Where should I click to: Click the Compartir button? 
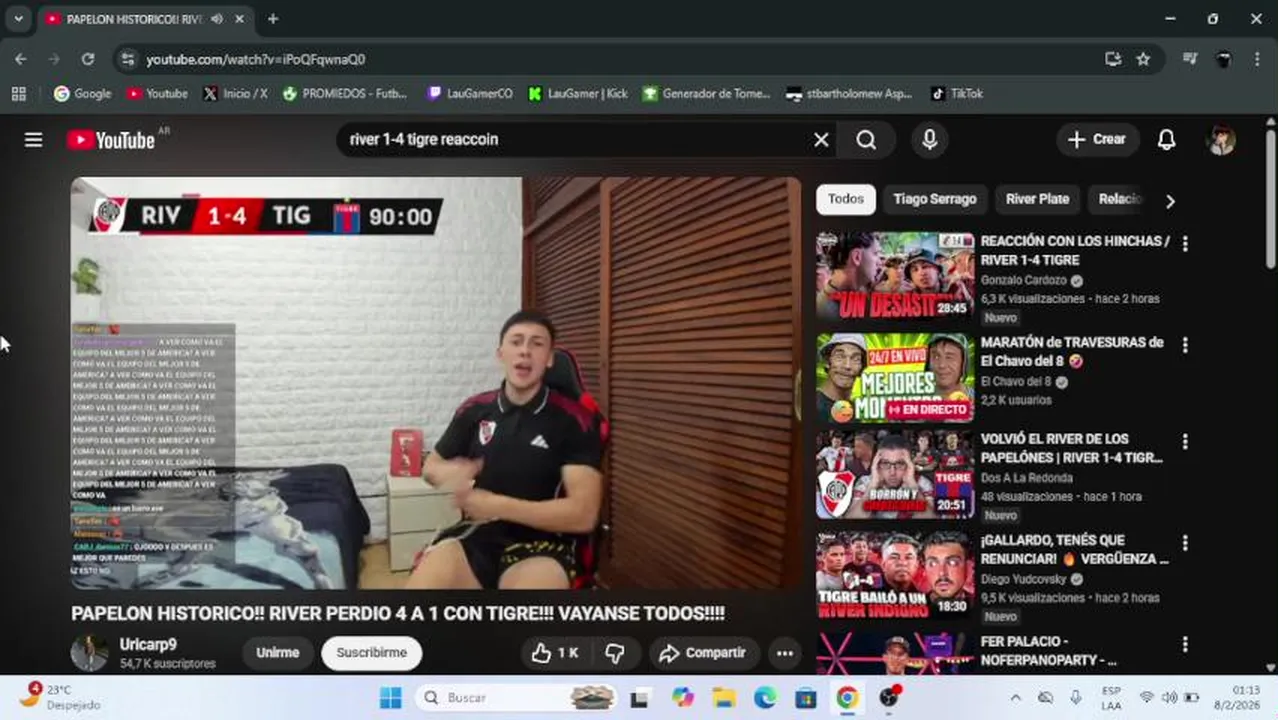pyautogui.click(x=703, y=653)
